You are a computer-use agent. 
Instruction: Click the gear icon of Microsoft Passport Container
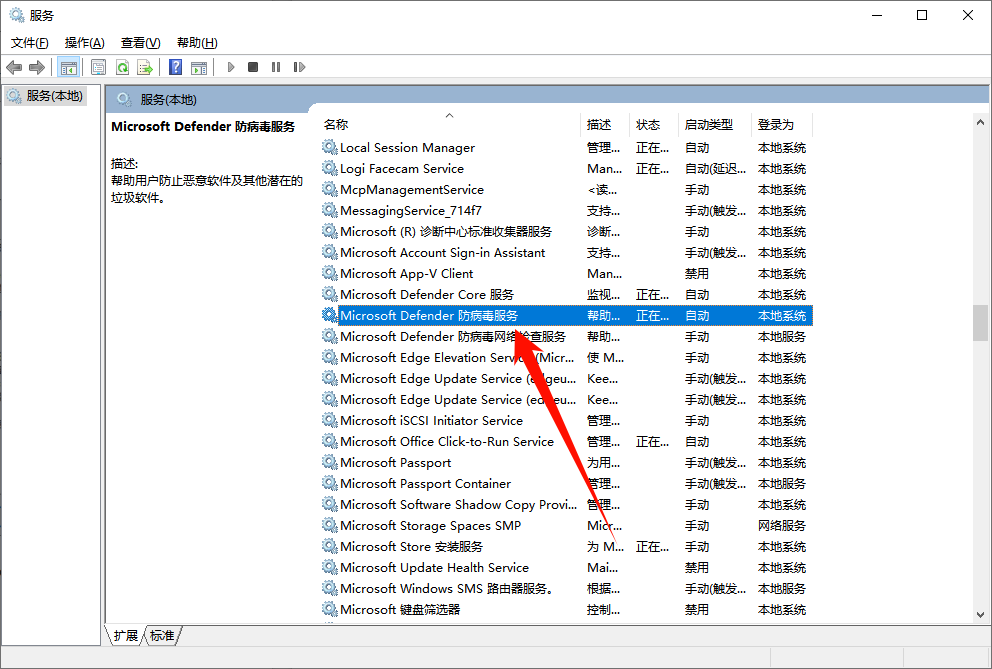[330, 483]
